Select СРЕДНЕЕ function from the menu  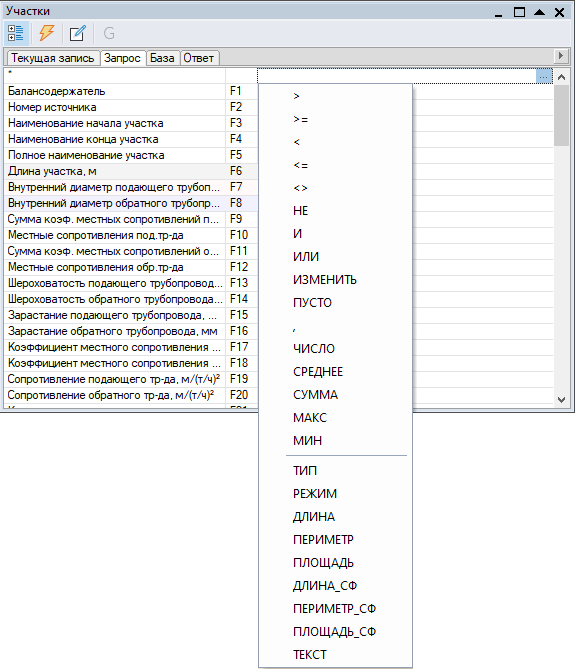(335, 372)
